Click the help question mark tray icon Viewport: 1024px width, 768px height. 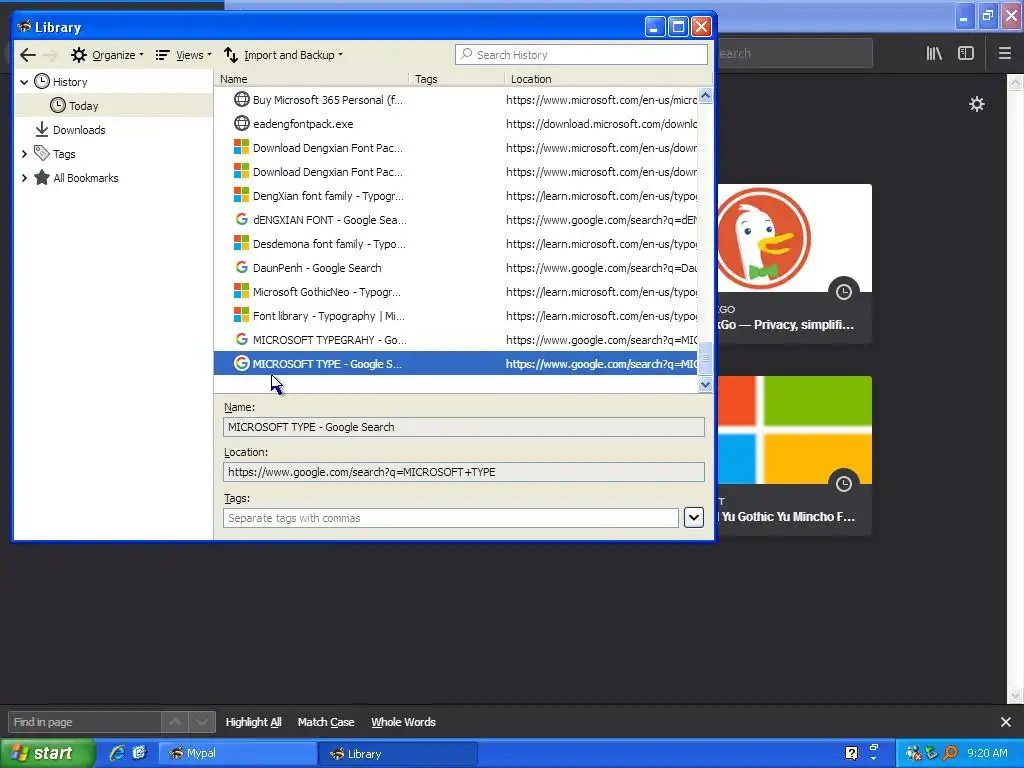[852, 754]
